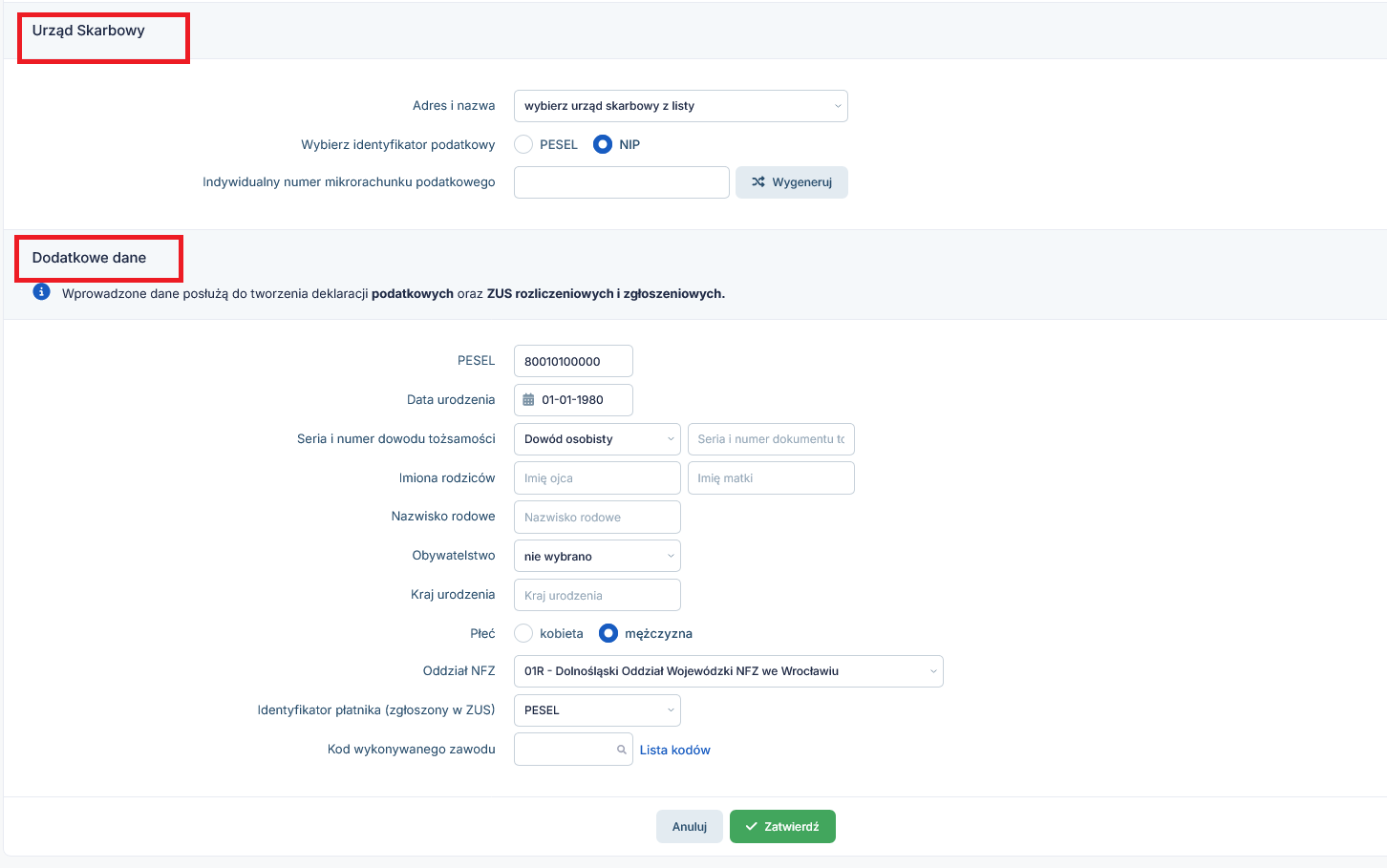This screenshot has width=1387, height=868.
Task: Click the checkmark icon on Zatwierdź button
Action: [x=751, y=827]
